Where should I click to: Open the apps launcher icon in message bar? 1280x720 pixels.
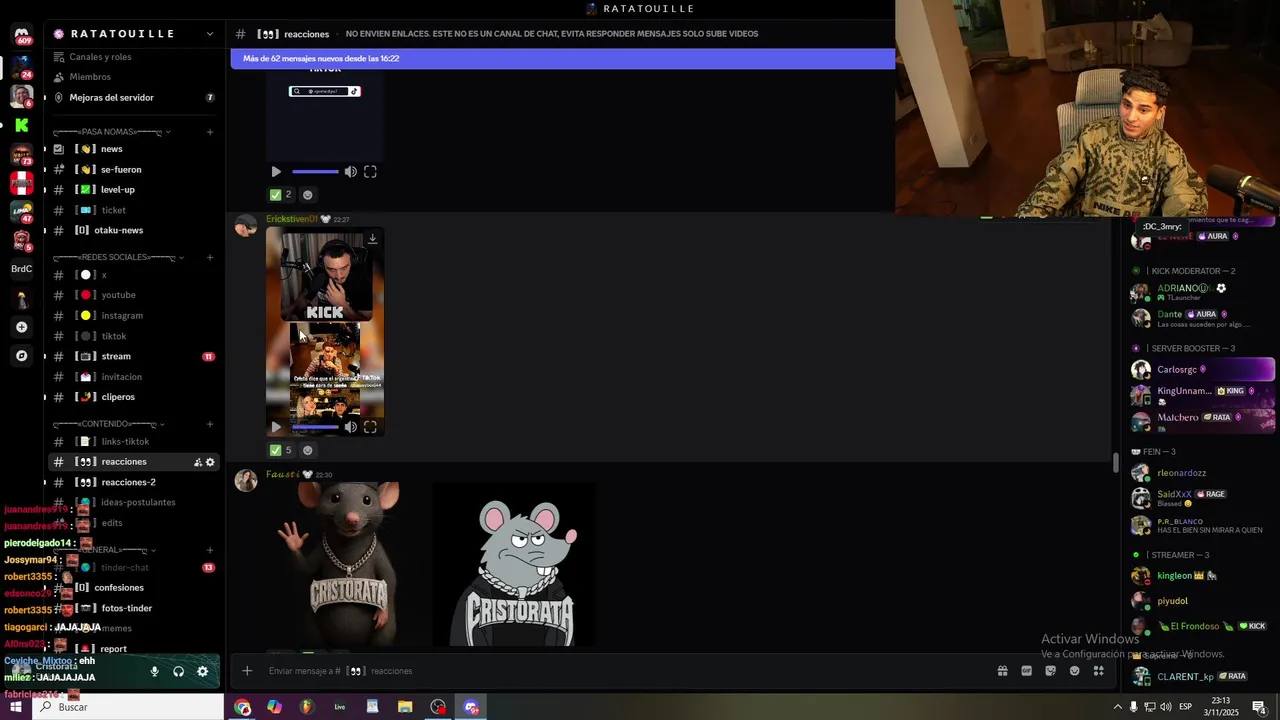coord(1098,671)
